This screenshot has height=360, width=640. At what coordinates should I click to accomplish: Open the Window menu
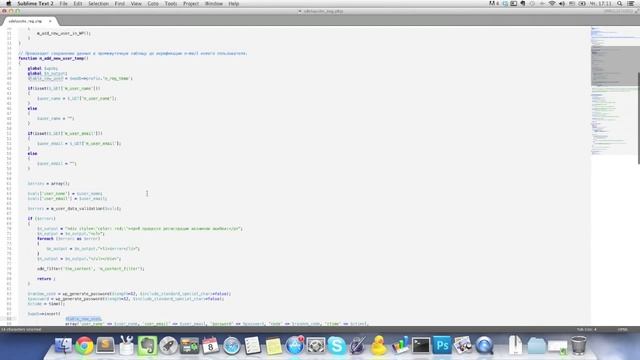(x=214, y=4)
